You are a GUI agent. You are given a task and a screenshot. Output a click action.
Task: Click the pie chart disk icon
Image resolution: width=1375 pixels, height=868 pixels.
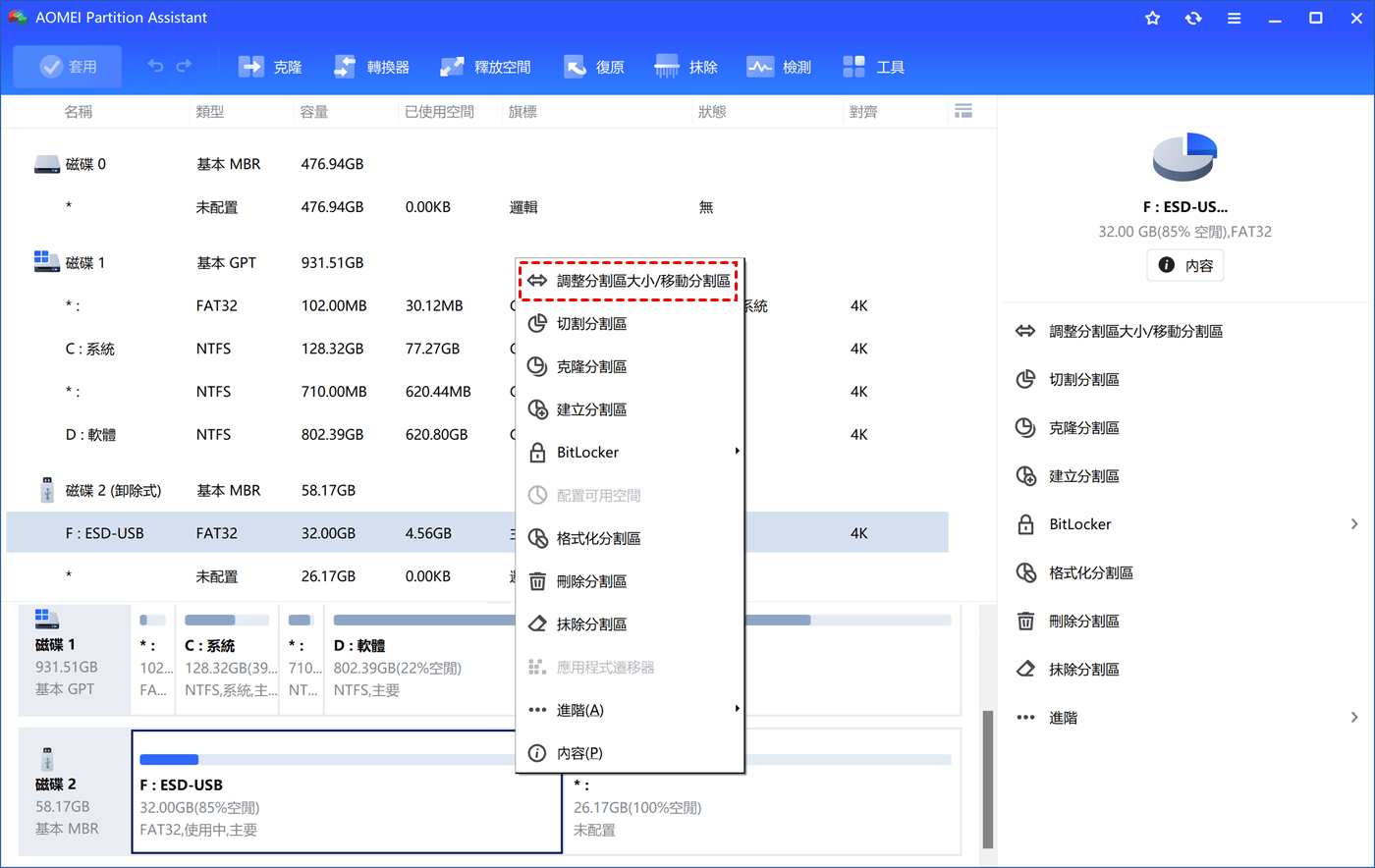[1185, 157]
